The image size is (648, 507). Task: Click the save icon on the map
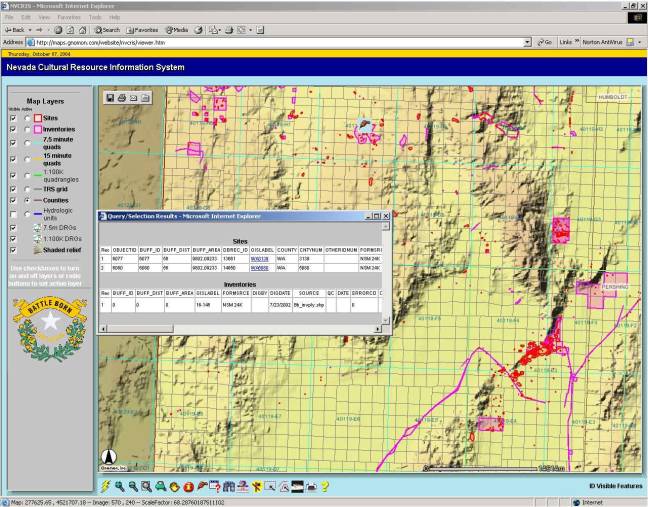pyautogui.click(x=109, y=98)
